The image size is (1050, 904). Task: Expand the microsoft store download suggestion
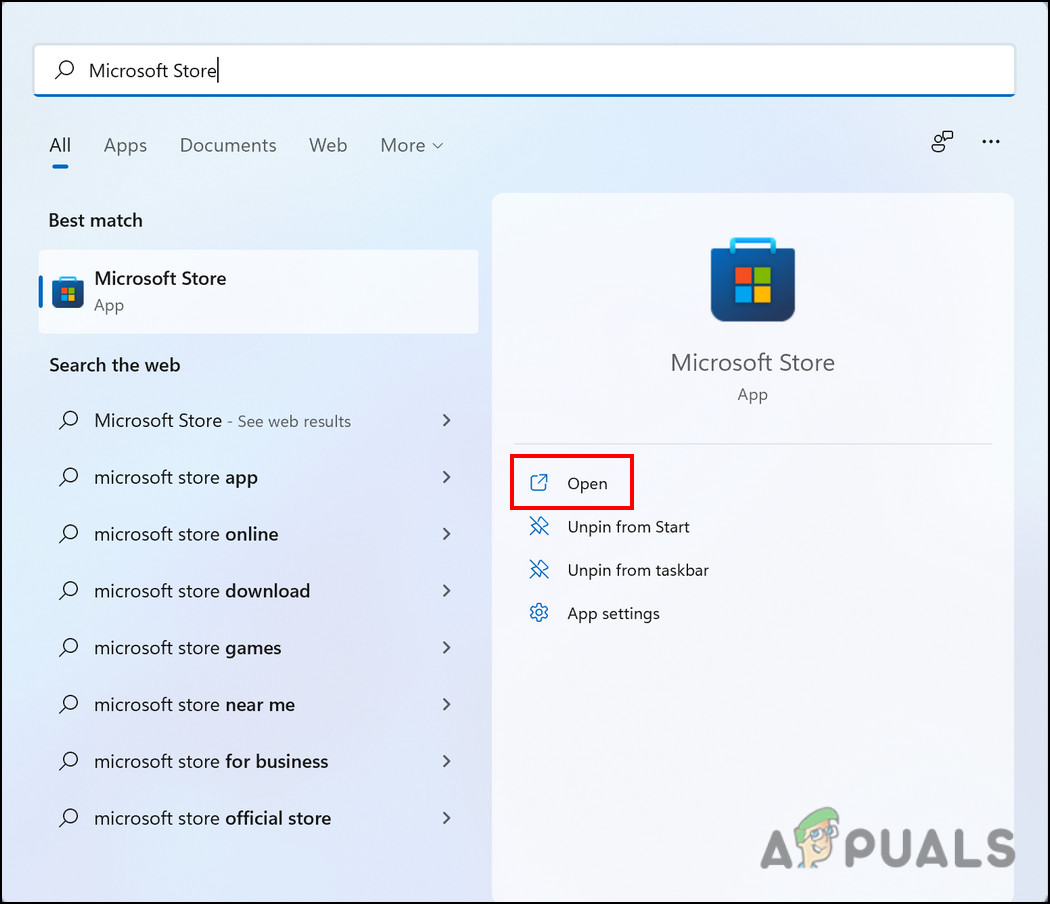446,591
